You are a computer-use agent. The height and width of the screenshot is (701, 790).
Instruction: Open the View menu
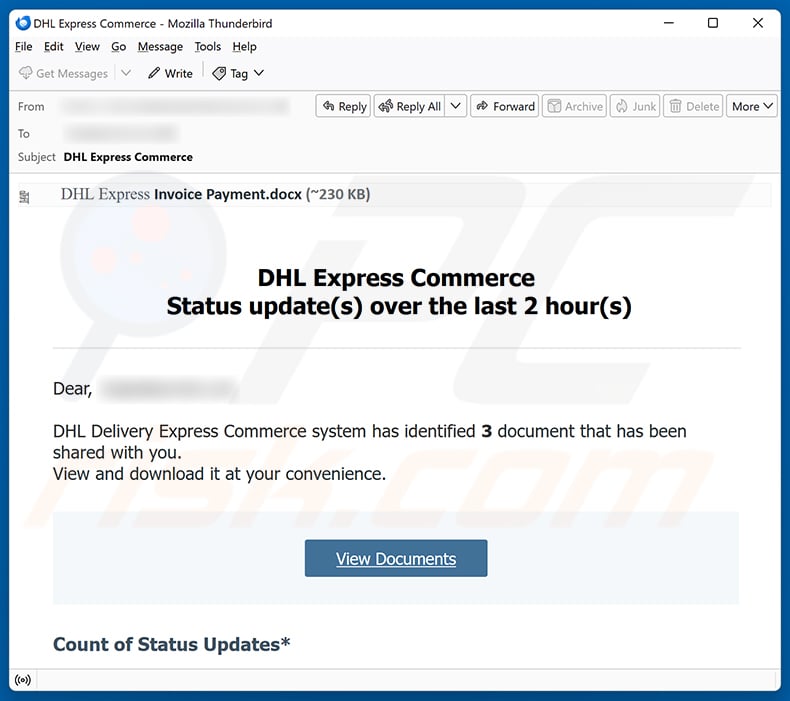[x=87, y=47]
